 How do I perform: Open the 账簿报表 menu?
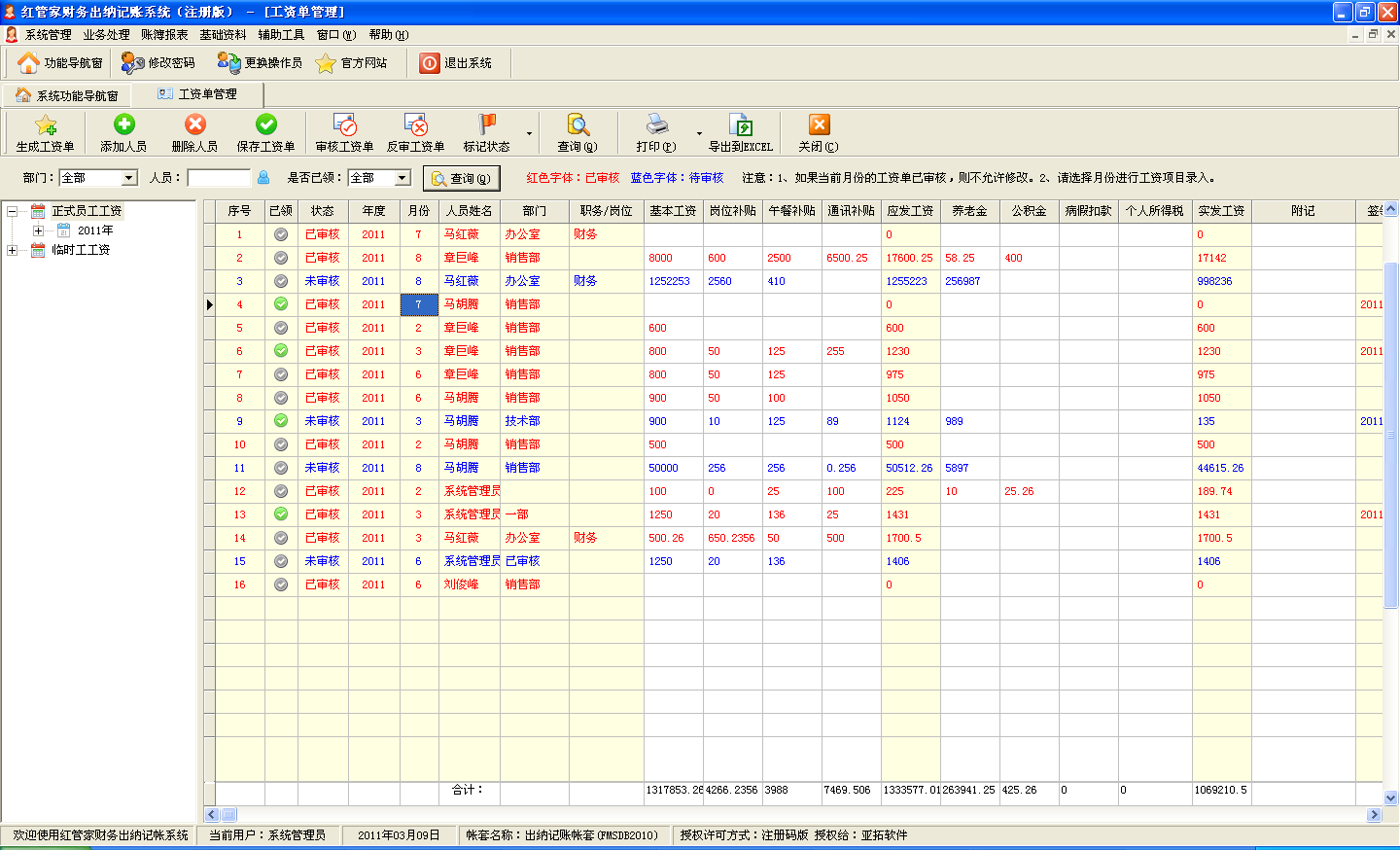[164, 35]
